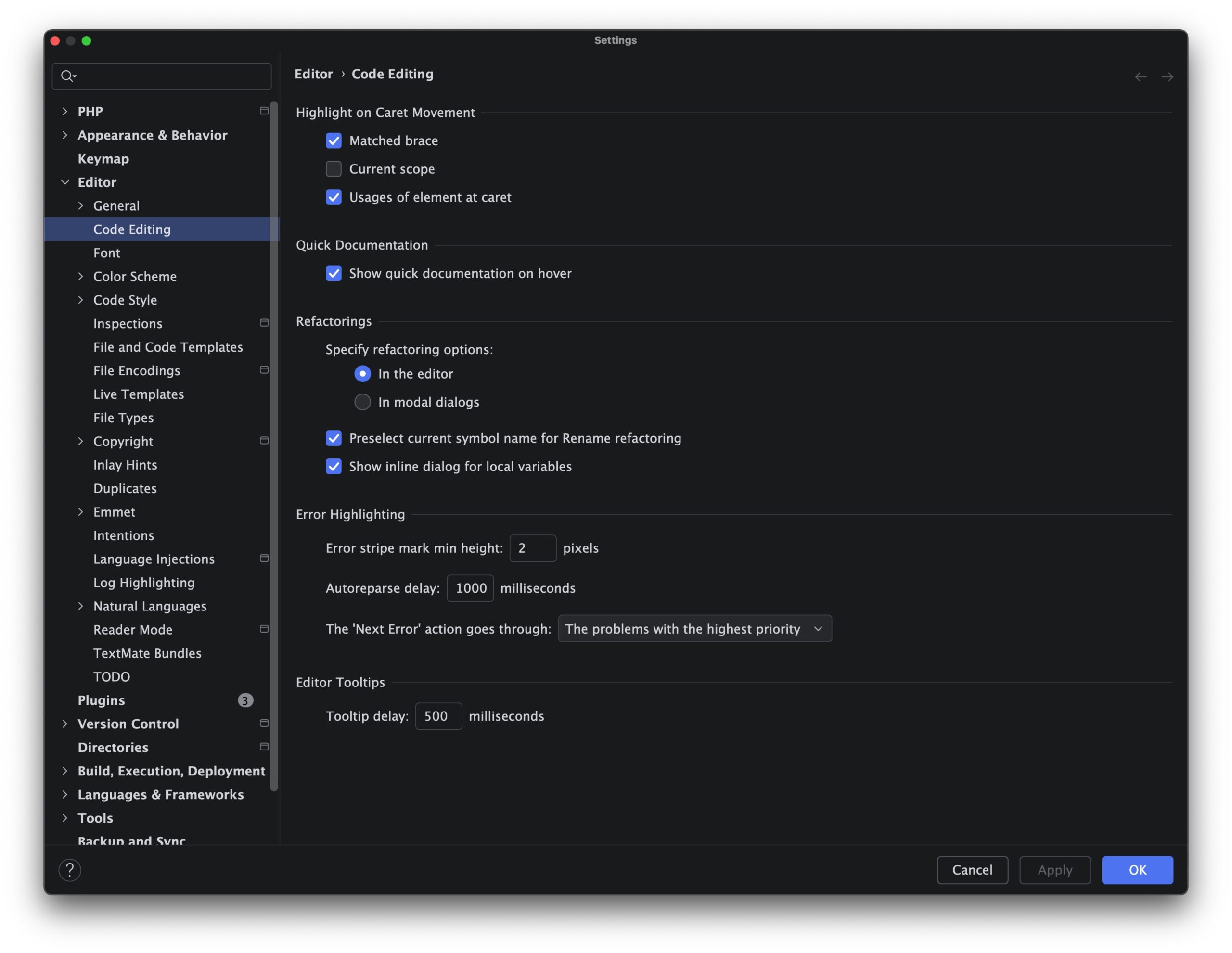Viewport: 1232px width, 953px height.
Task: Select In modal dialogs radio option
Action: [x=362, y=402]
